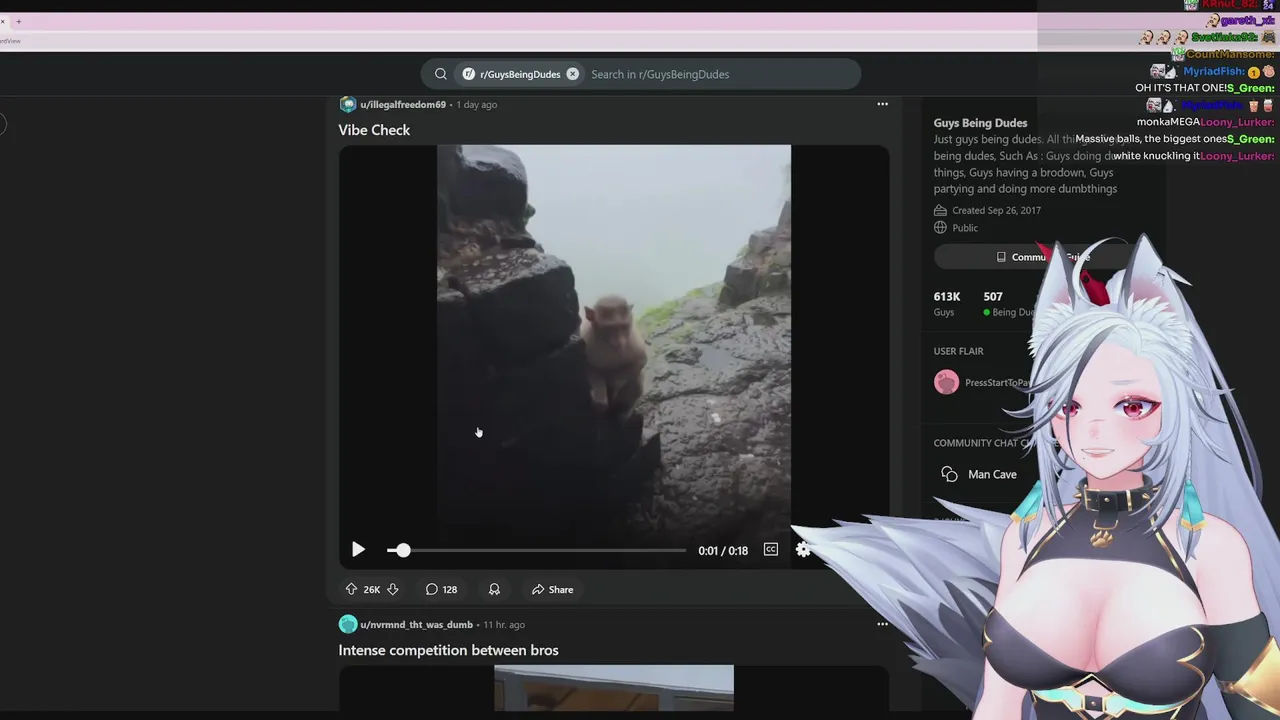Open the Community Guide button
1280x720 pixels.
click(x=1042, y=257)
